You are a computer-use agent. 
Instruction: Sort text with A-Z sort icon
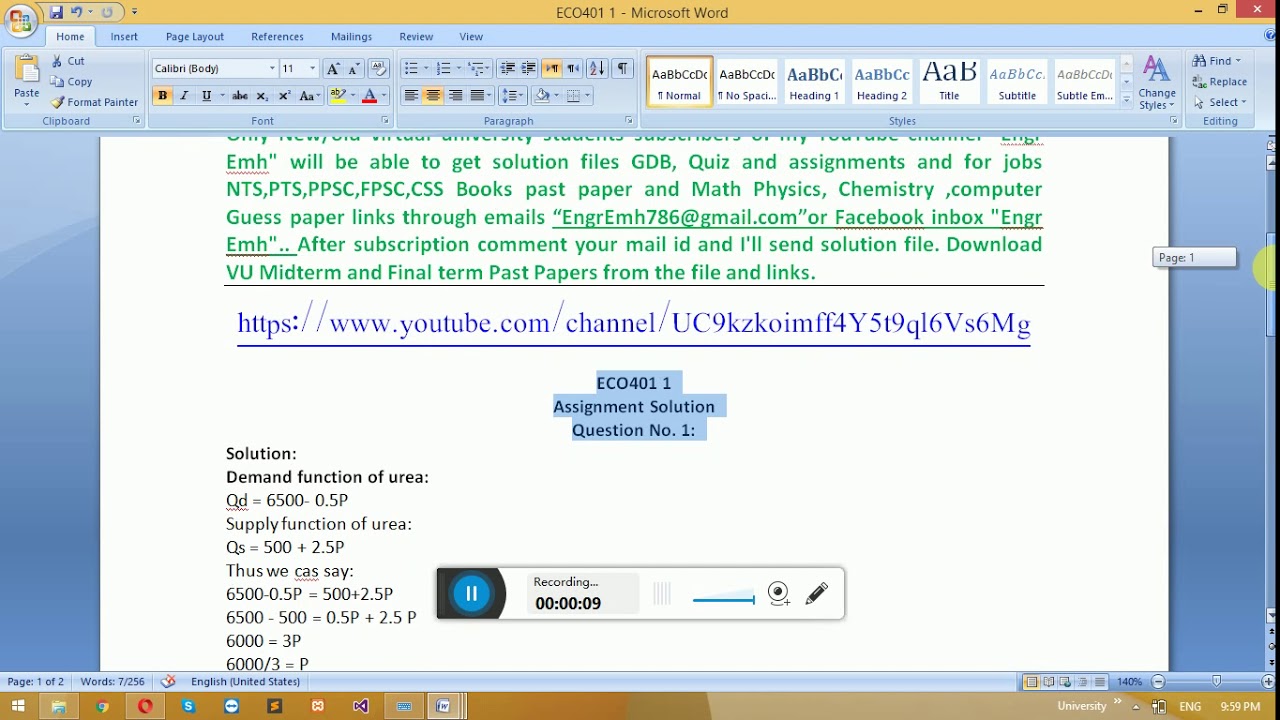(596, 68)
